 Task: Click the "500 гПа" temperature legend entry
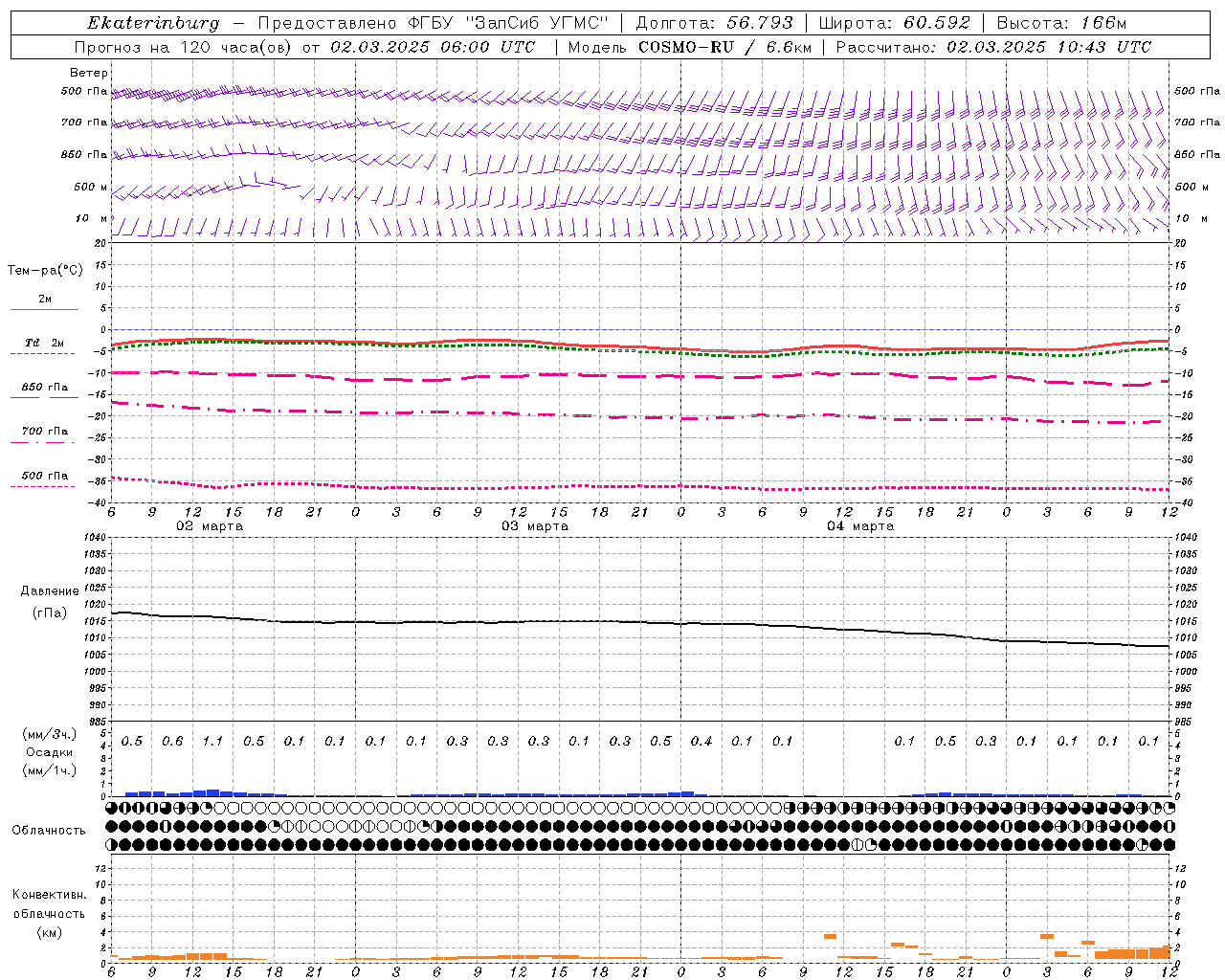pyautogui.click(x=45, y=476)
